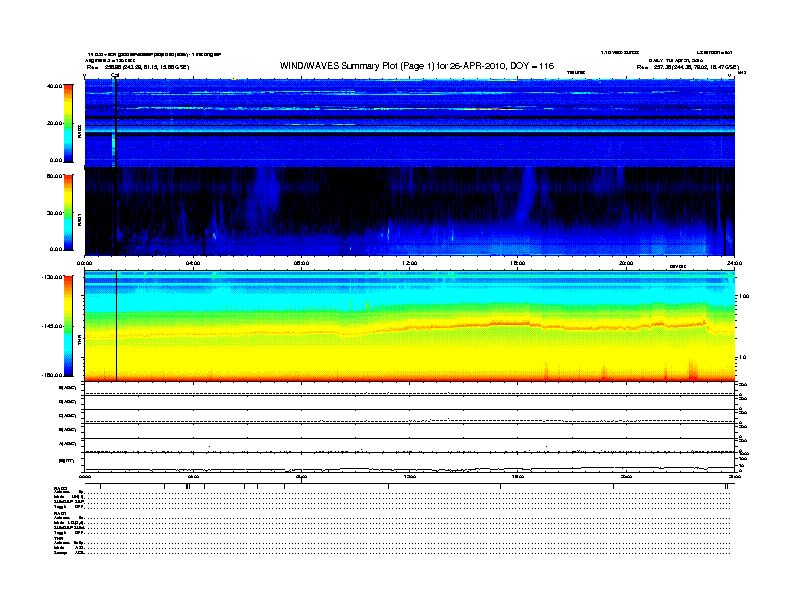Viewport: 792px width, 612px height.
Task: Click the TNR section heading in status table
Action: point(58,538)
